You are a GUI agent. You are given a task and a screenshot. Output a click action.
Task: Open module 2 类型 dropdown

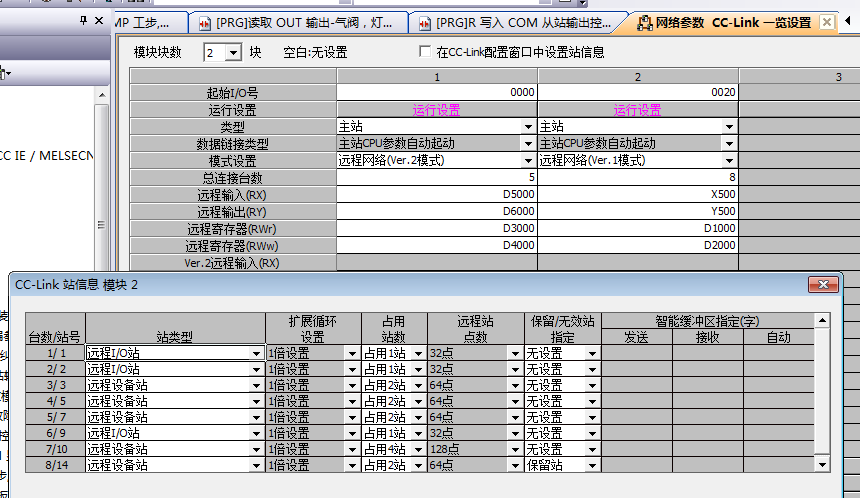coord(729,127)
